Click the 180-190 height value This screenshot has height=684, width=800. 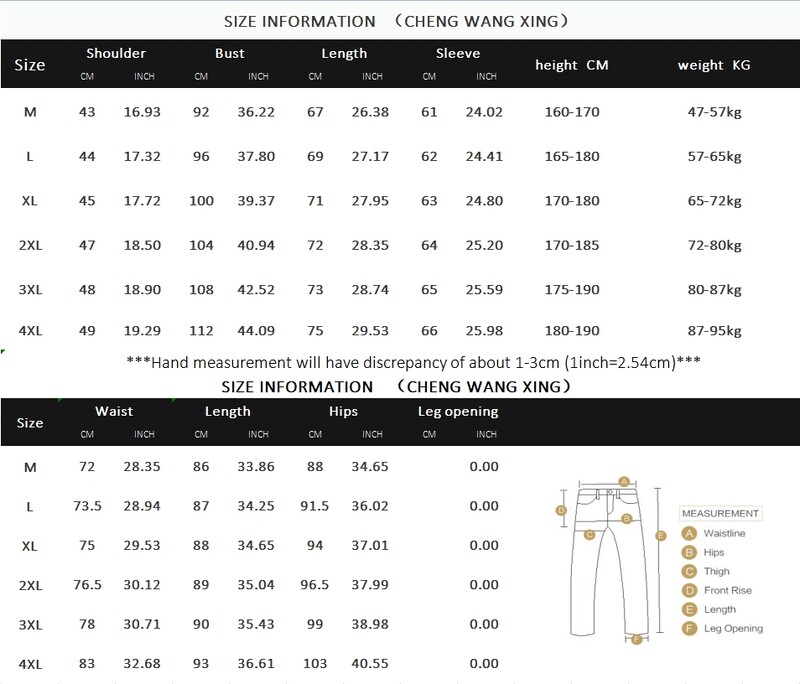point(573,330)
